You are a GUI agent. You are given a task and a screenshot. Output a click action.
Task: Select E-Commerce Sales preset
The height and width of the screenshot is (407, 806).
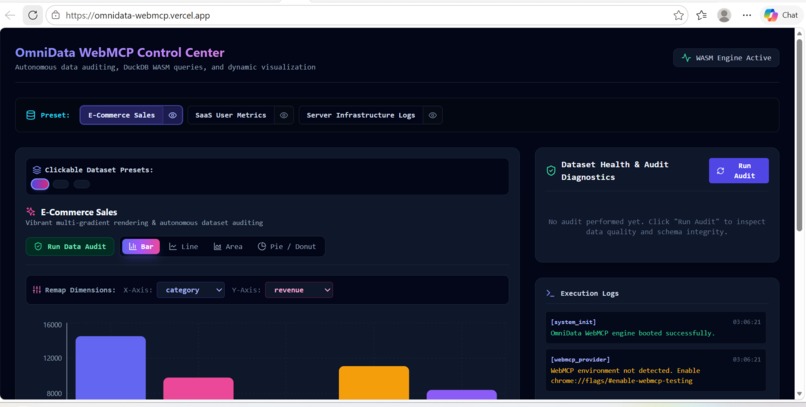[121, 115]
